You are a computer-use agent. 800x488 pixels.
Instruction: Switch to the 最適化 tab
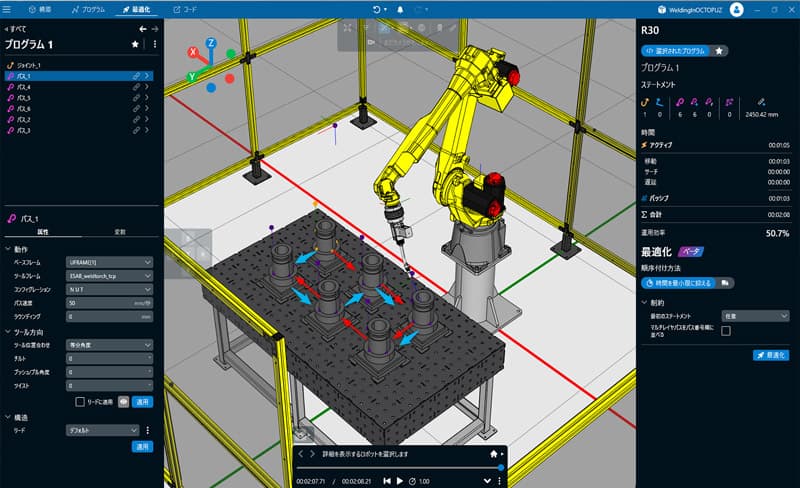pyautogui.click(x=136, y=9)
